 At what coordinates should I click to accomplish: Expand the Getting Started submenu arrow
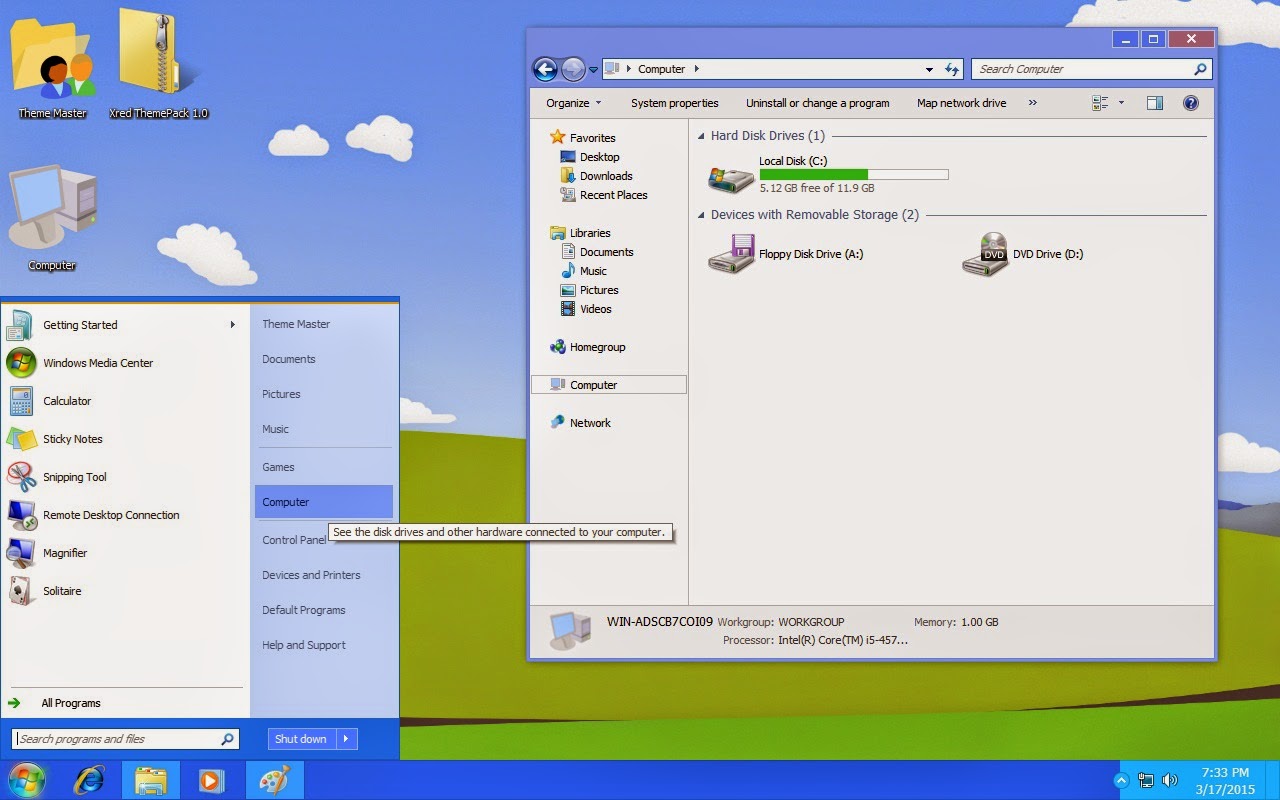pyautogui.click(x=233, y=325)
